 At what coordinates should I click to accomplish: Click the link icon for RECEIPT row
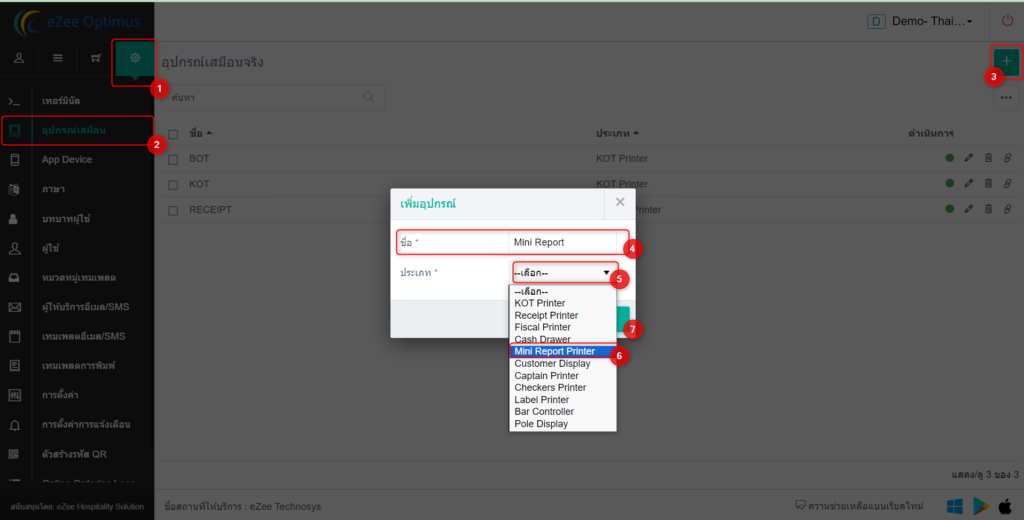1007,209
